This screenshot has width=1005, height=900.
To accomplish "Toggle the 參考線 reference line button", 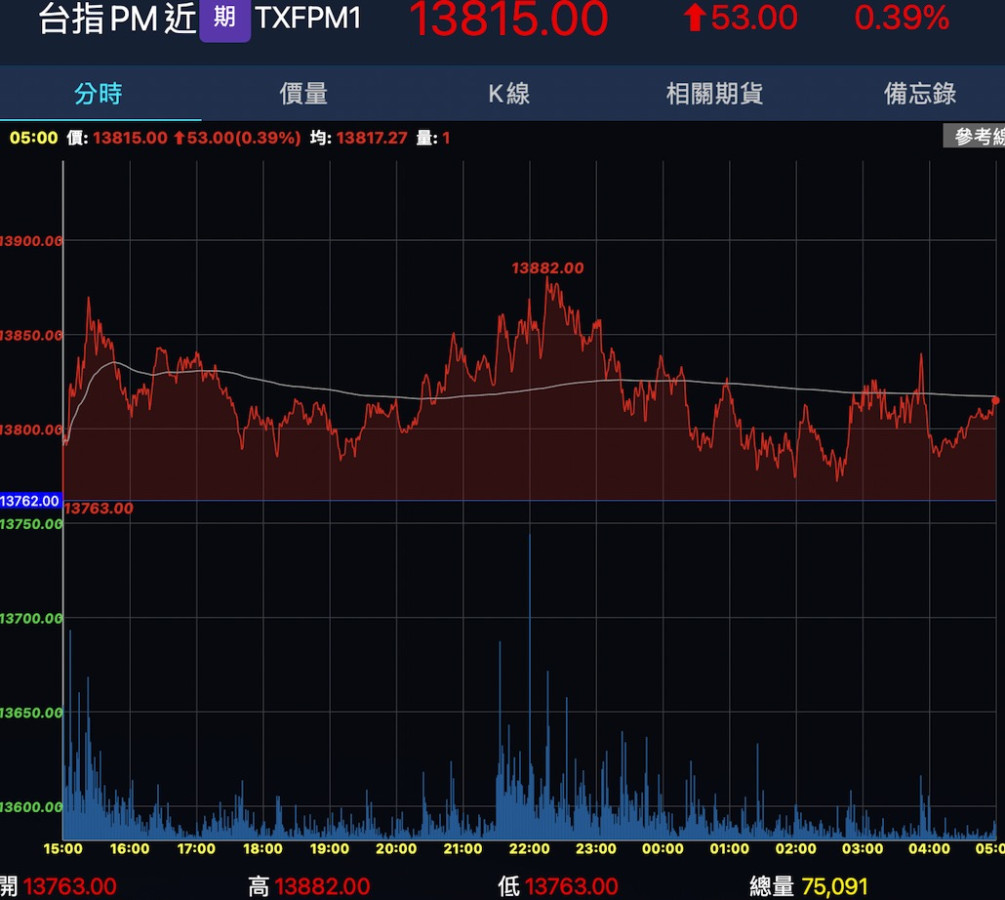I will 975,137.
